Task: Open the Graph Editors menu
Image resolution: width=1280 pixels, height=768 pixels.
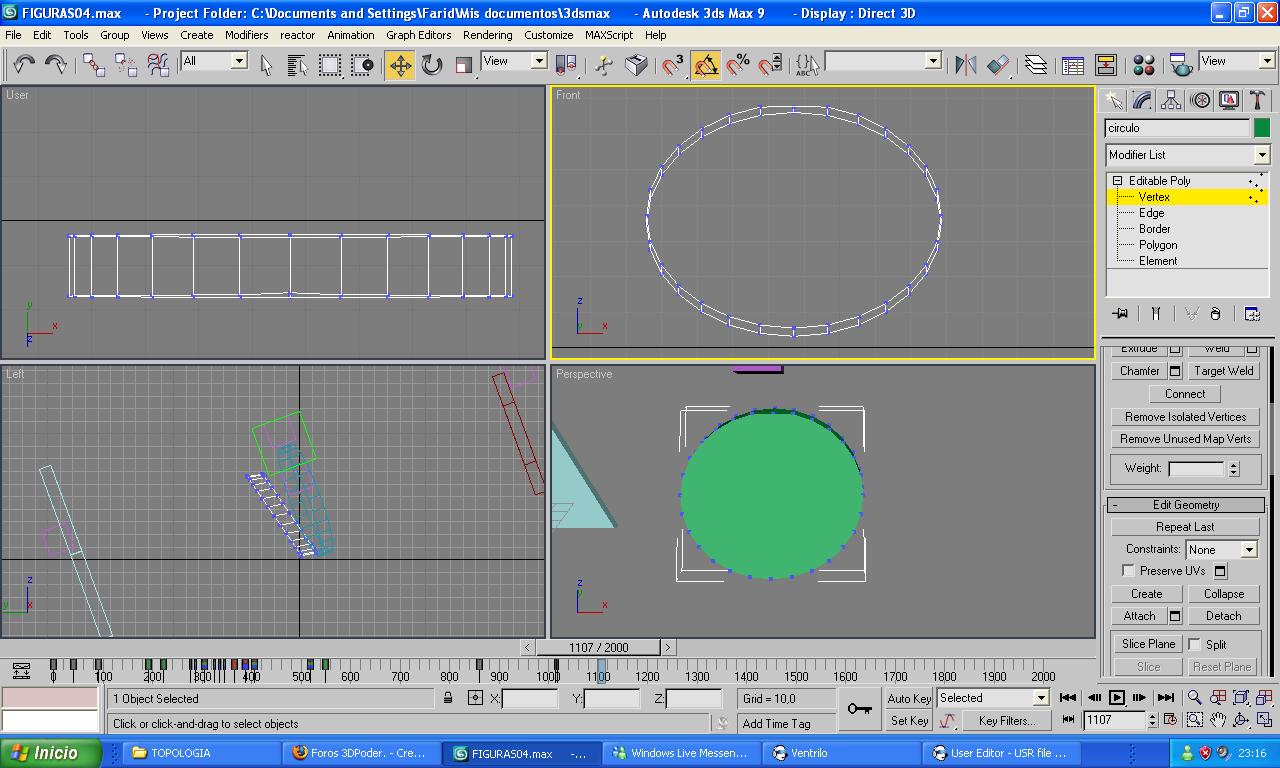Action: point(418,34)
